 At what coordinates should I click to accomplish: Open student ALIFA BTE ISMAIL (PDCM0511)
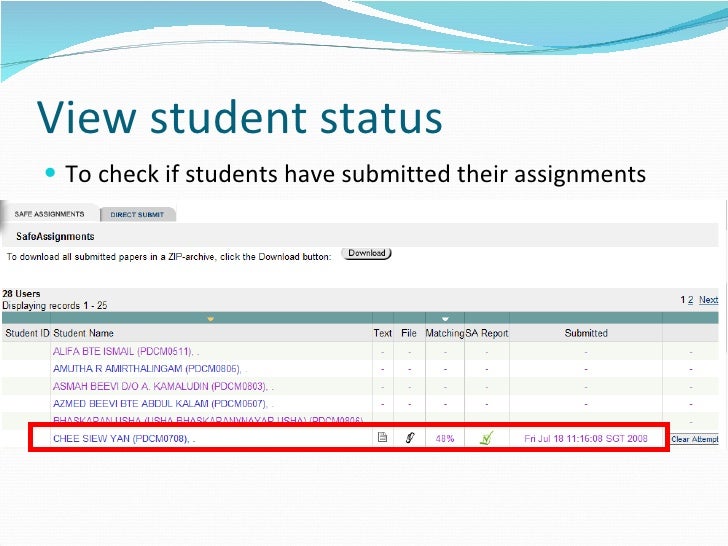[x=123, y=351]
